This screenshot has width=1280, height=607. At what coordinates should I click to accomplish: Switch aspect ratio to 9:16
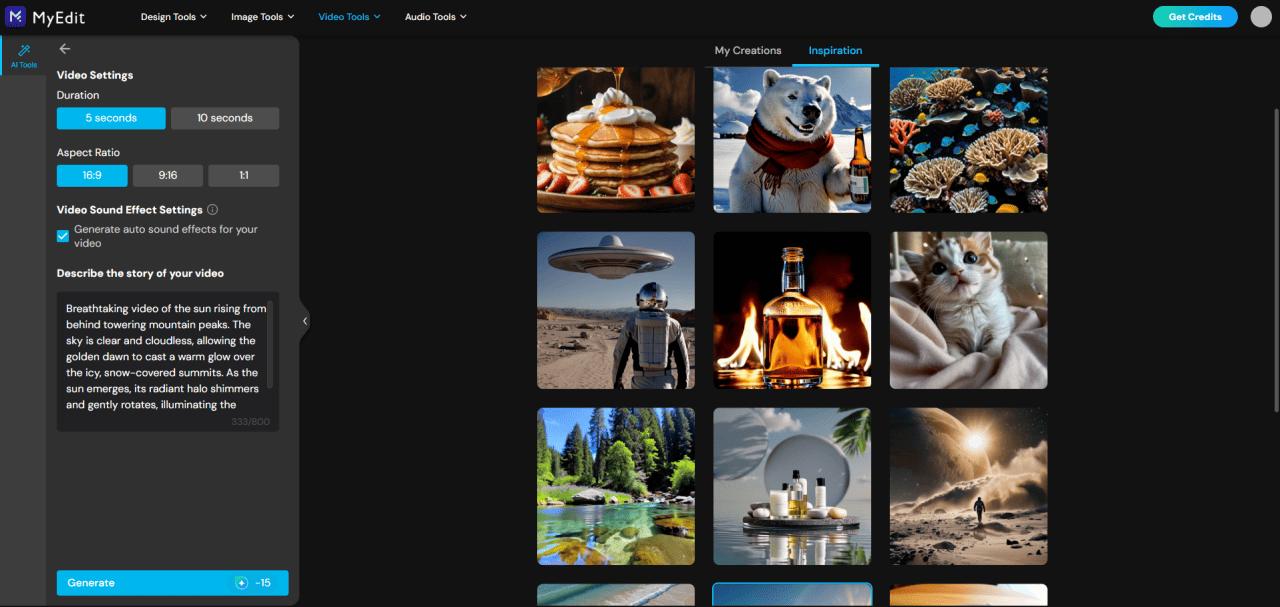point(167,175)
